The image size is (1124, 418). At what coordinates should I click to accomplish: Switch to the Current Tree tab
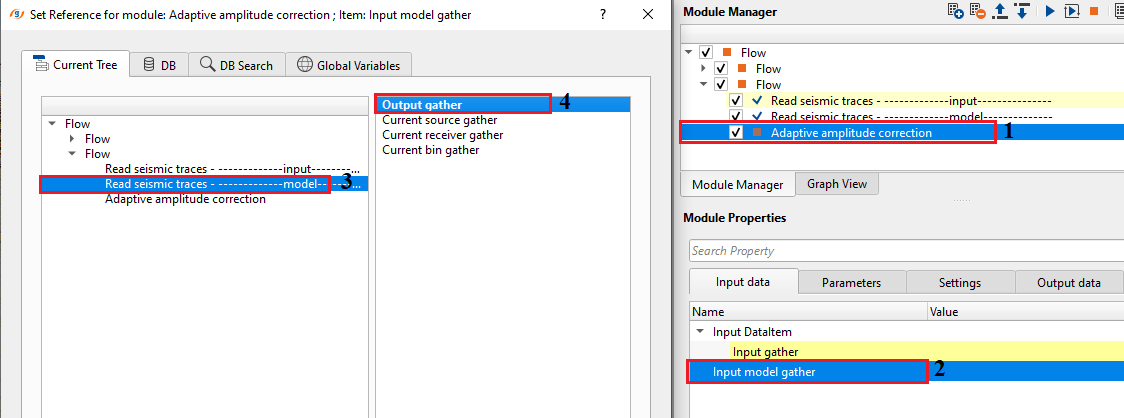(75, 65)
